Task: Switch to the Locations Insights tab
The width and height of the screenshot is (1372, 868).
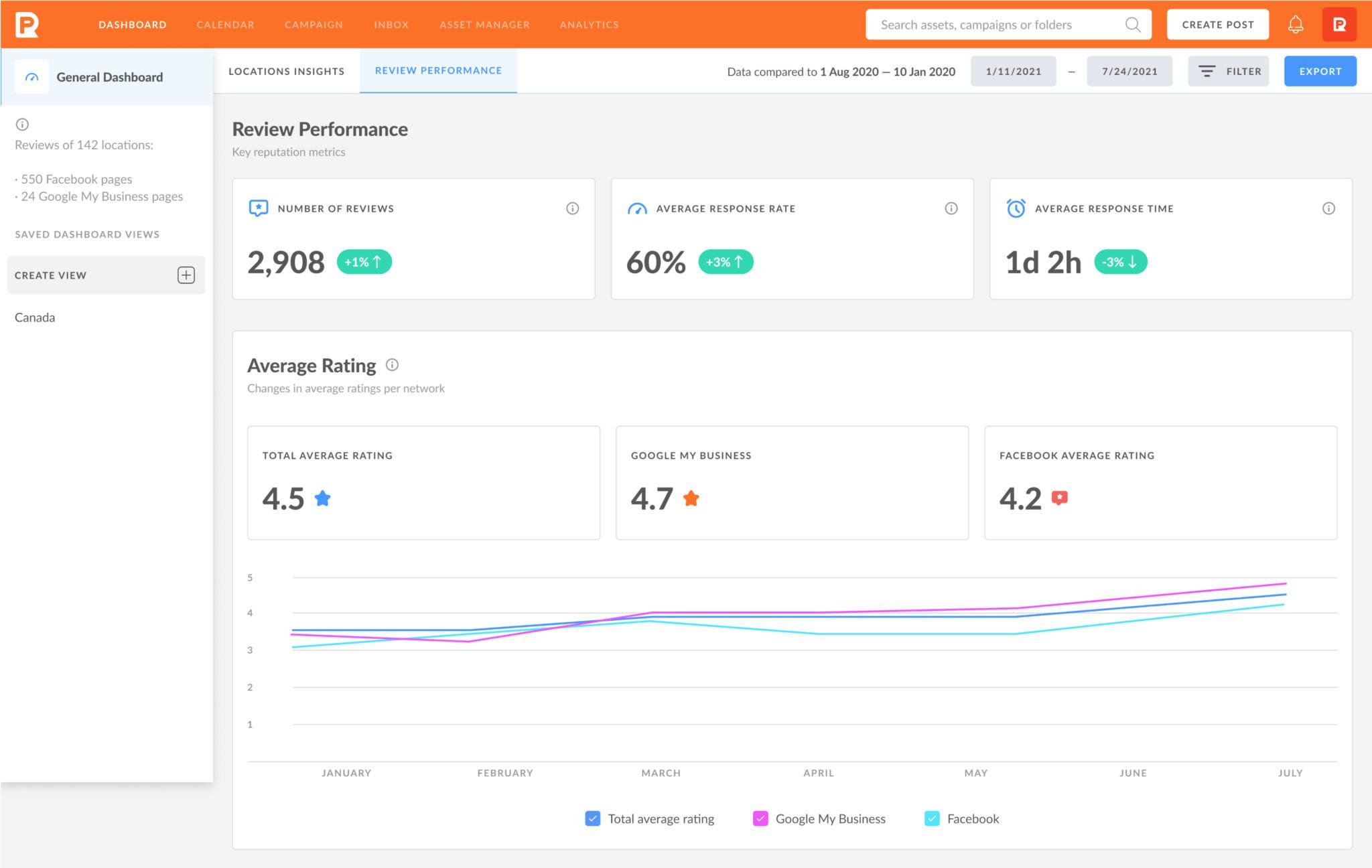Action: (x=286, y=72)
